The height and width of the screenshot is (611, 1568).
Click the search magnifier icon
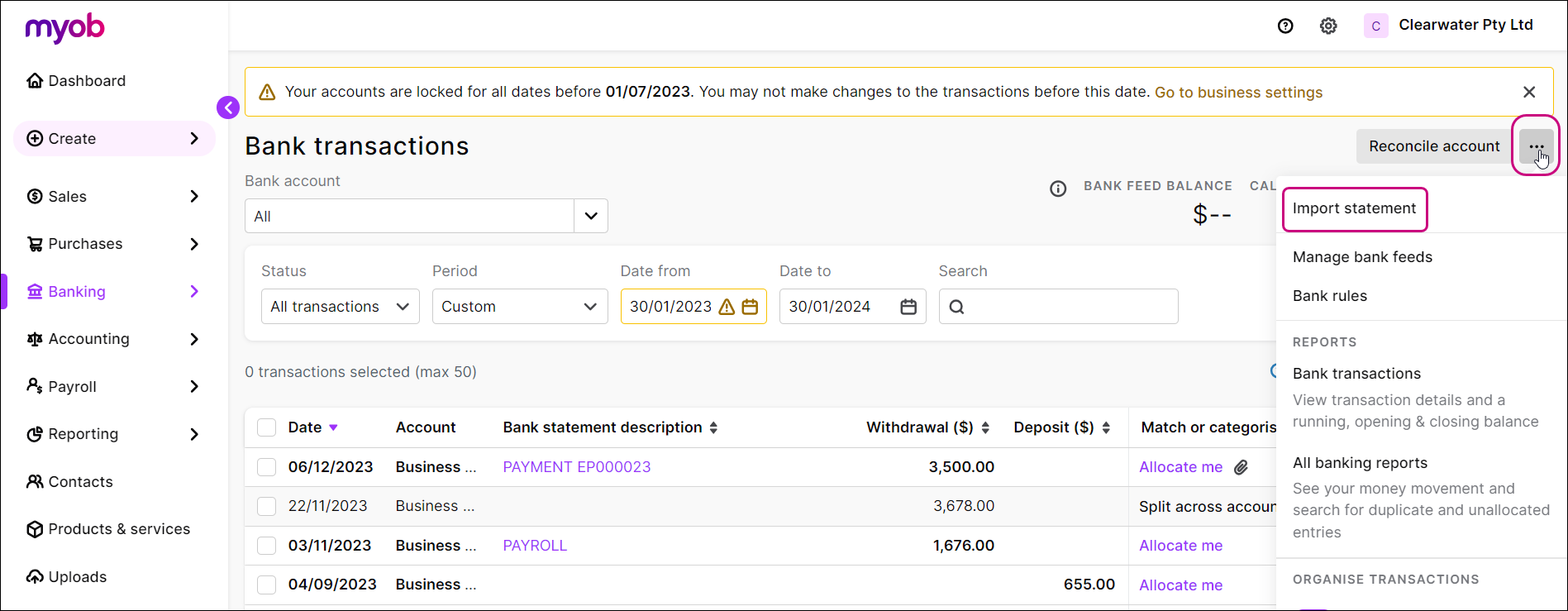956,307
